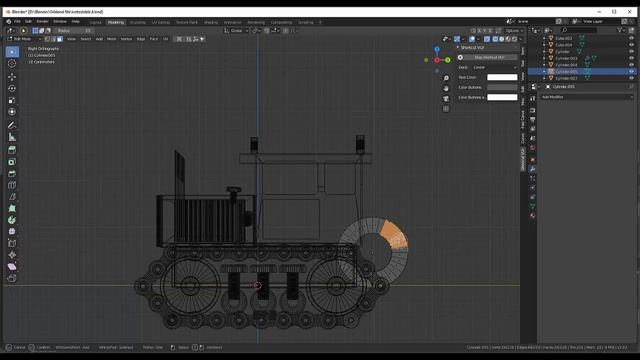Open the shading options dropdown arrow

[521, 39]
